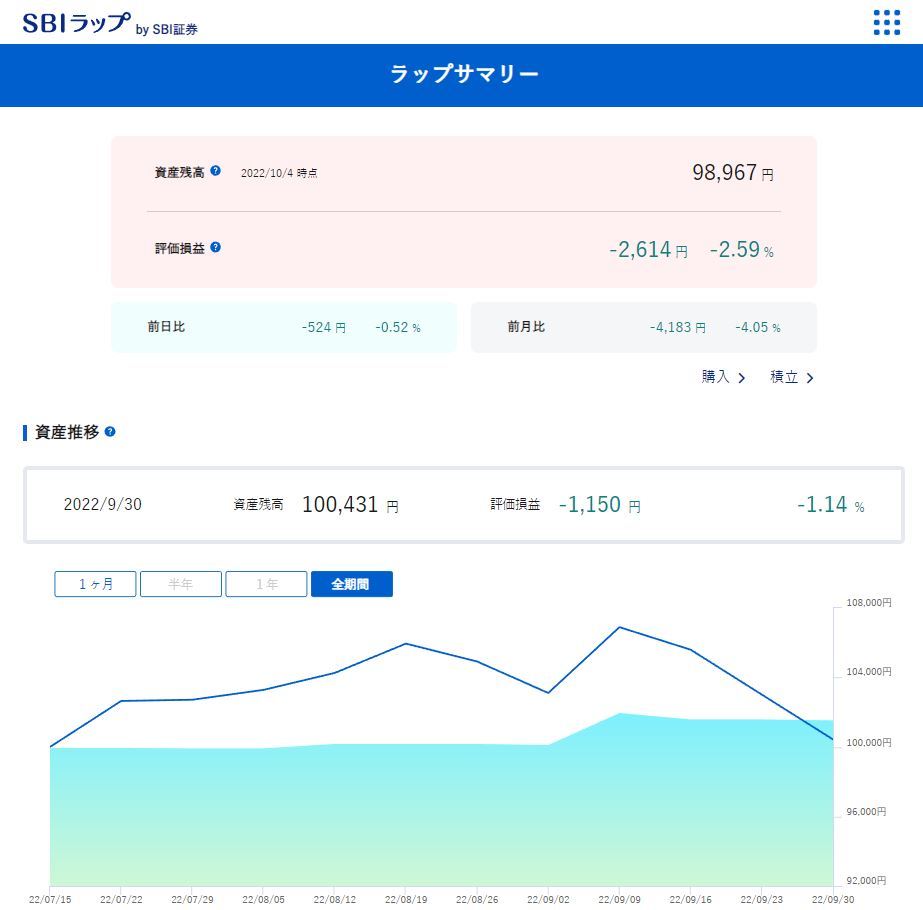Select the 半年 period button

pyautogui.click(x=181, y=584)
